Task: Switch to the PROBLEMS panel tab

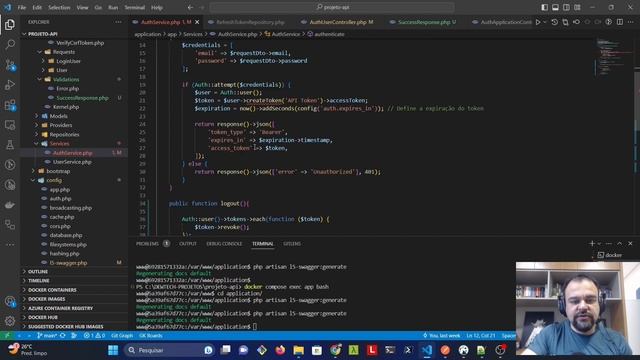Action: [147, 243]
